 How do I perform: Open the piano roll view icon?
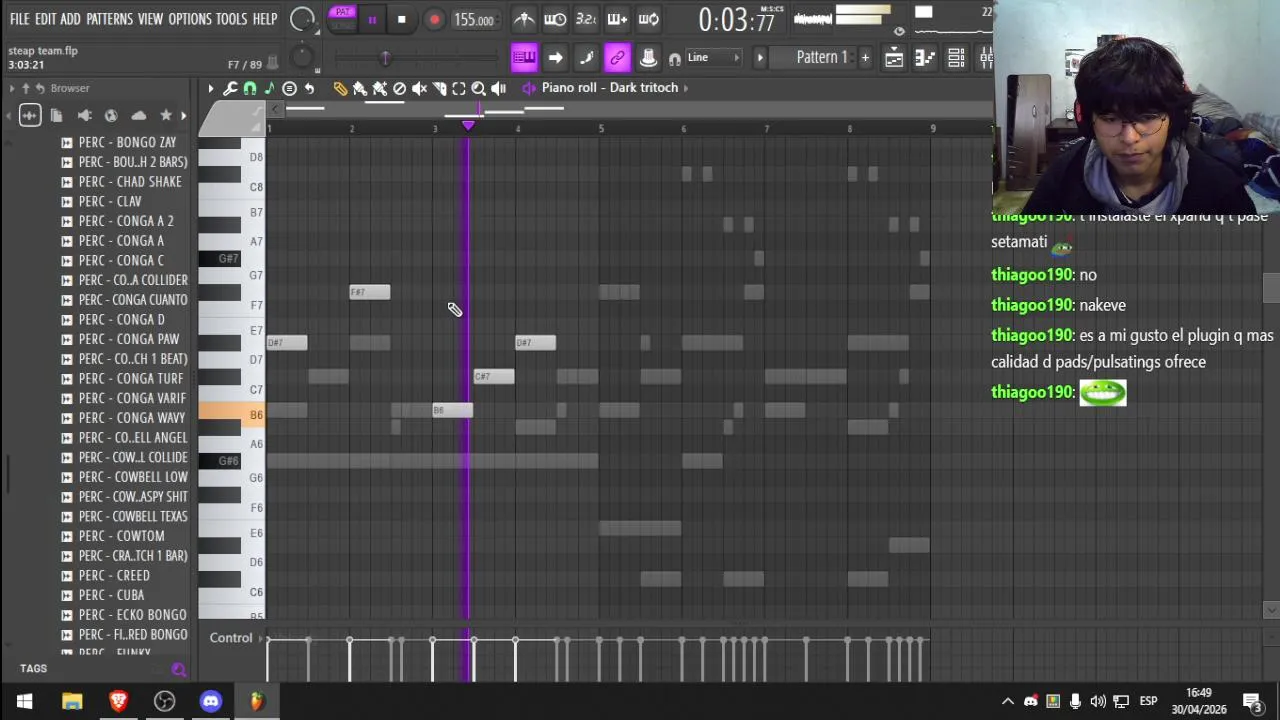925,57
